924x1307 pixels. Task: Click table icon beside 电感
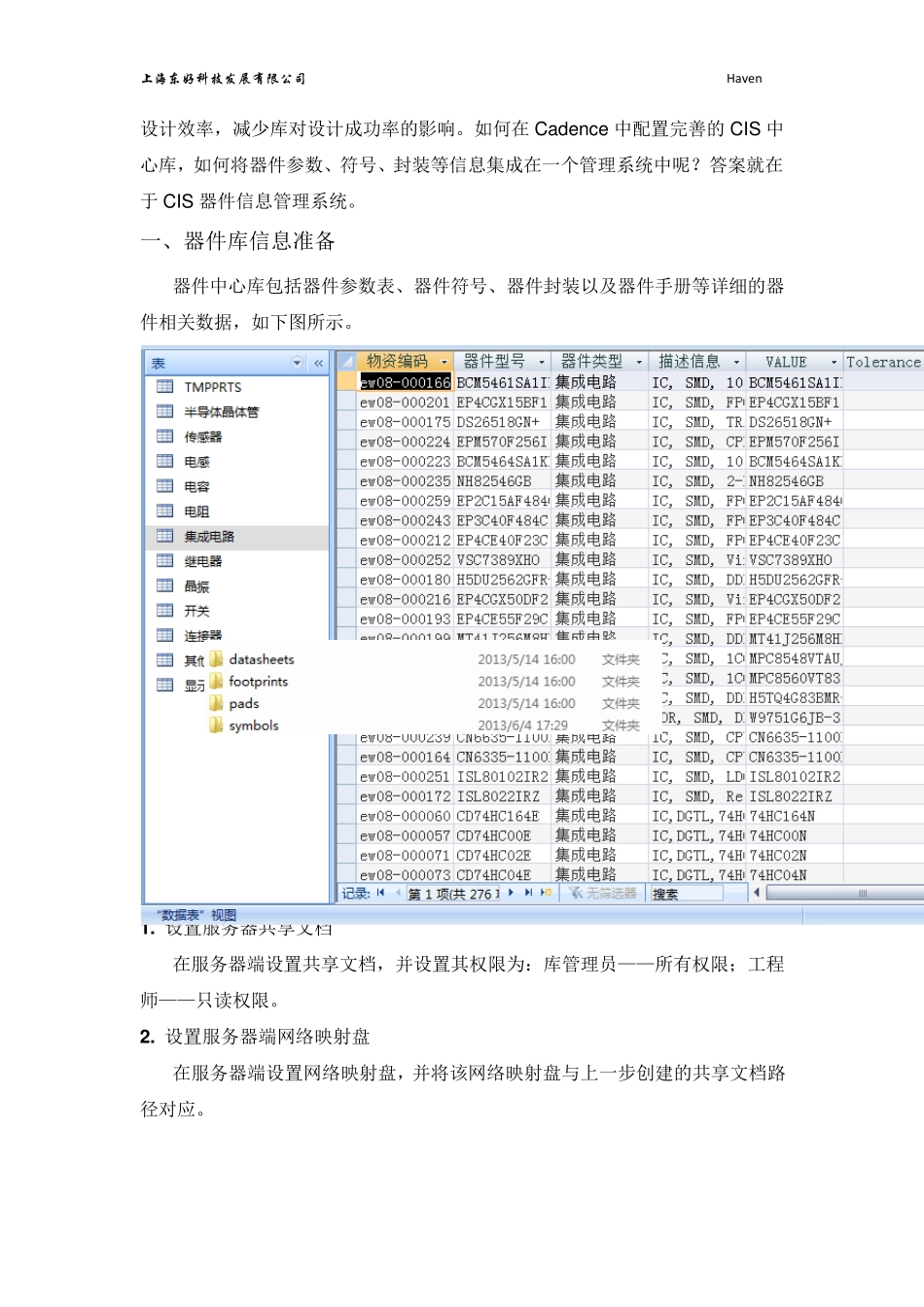click(165, 461)
